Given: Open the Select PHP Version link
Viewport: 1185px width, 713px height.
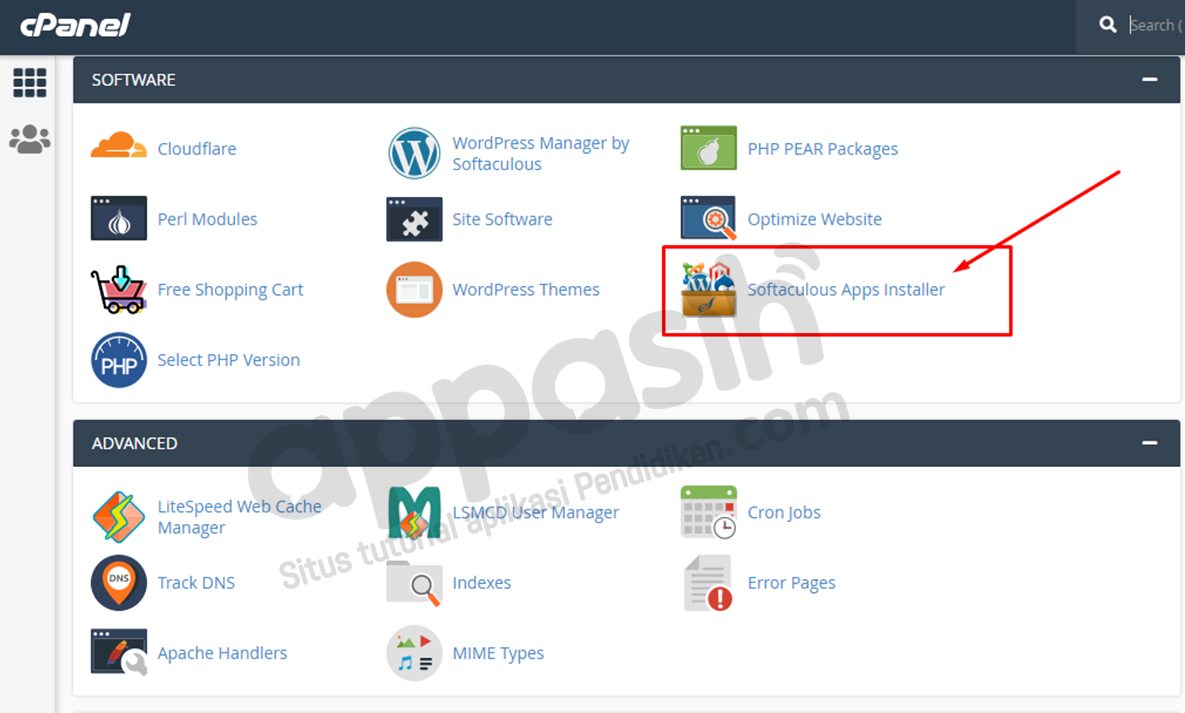Looking at the screenshot, I should pyautogui.click(x=228, y=360).
